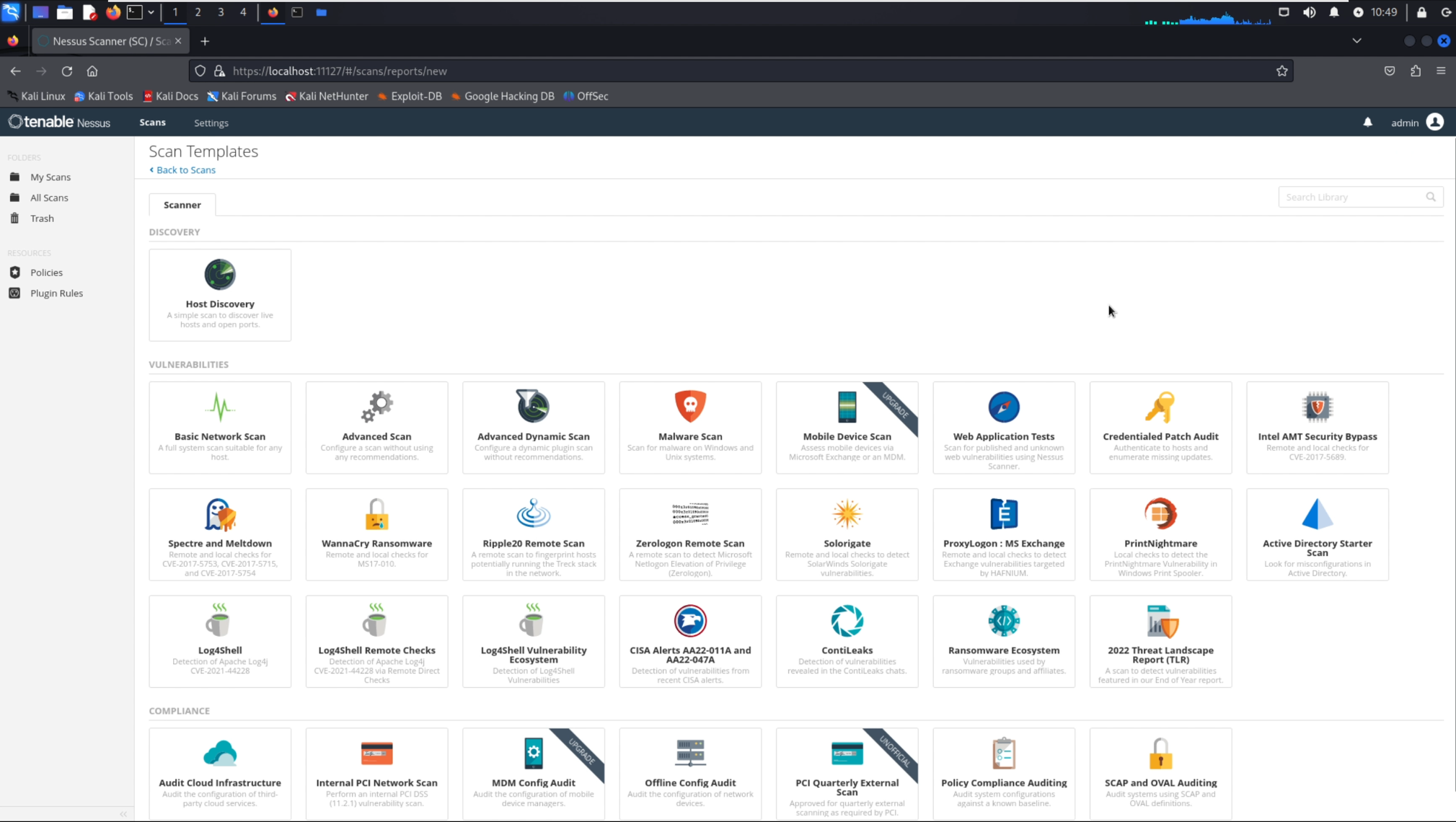Image resolution: width=1456 pixels, height=822 pixels.
Task: Open the Host Discovery scan template
Action: click(220, 295)
